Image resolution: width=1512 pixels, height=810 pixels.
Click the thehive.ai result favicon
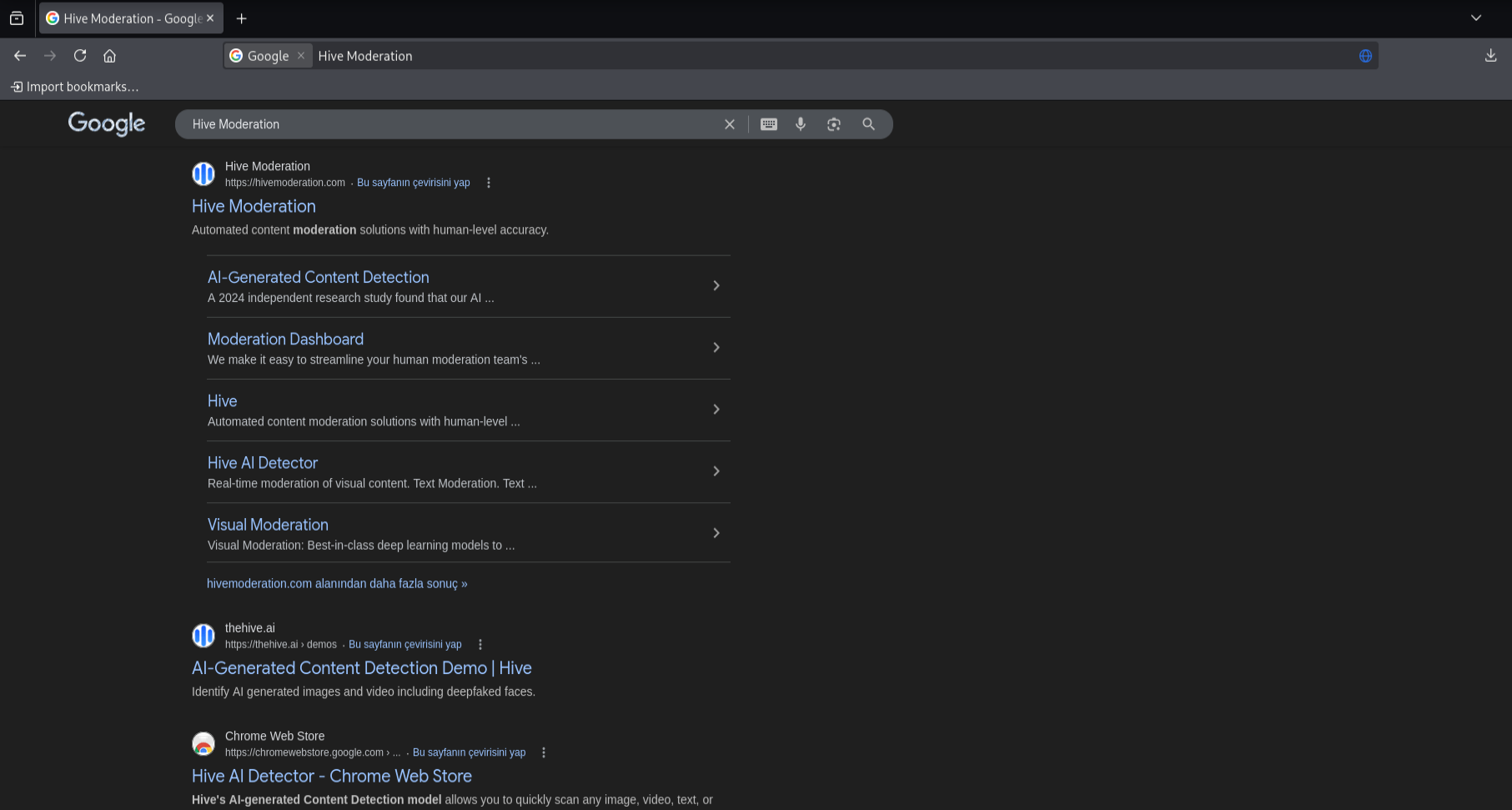point(203,636)
